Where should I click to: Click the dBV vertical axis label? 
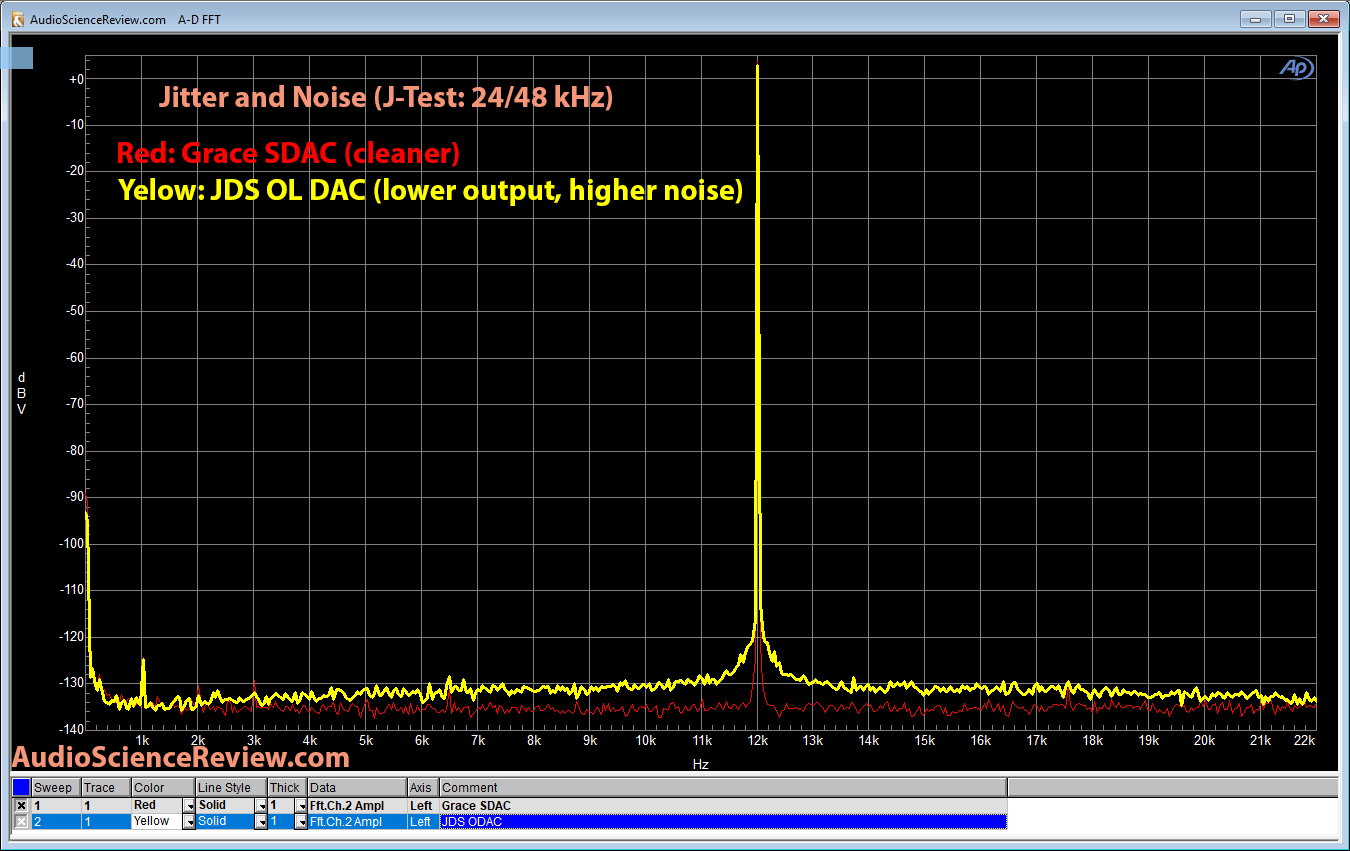(22, 393)
